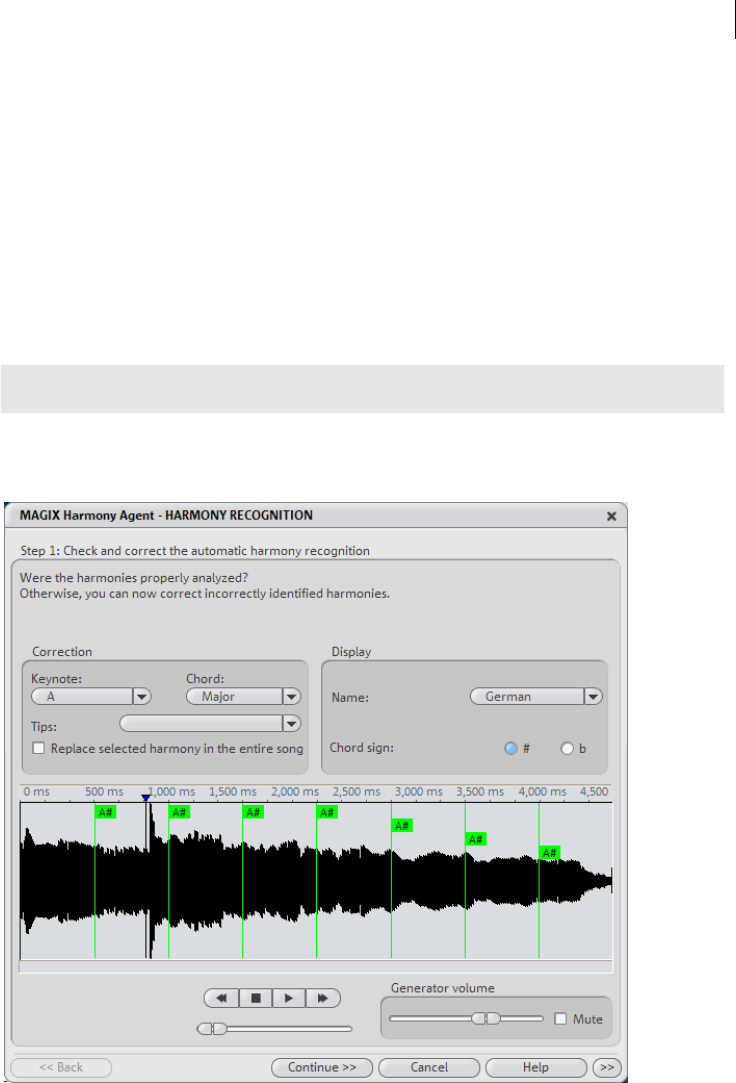
Task: Click the playback position slider handle
Action: (x=212, y=1029)
